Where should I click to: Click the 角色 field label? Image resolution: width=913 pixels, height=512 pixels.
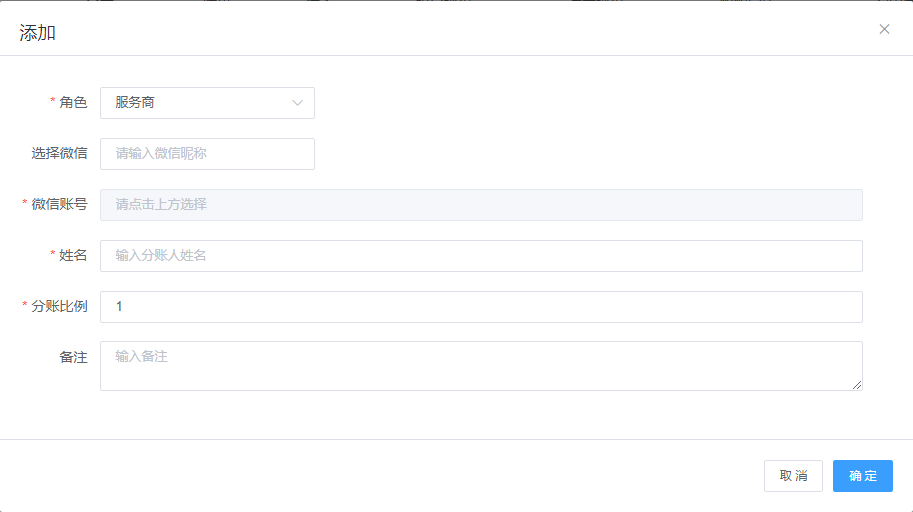click(x=73, y=103)
